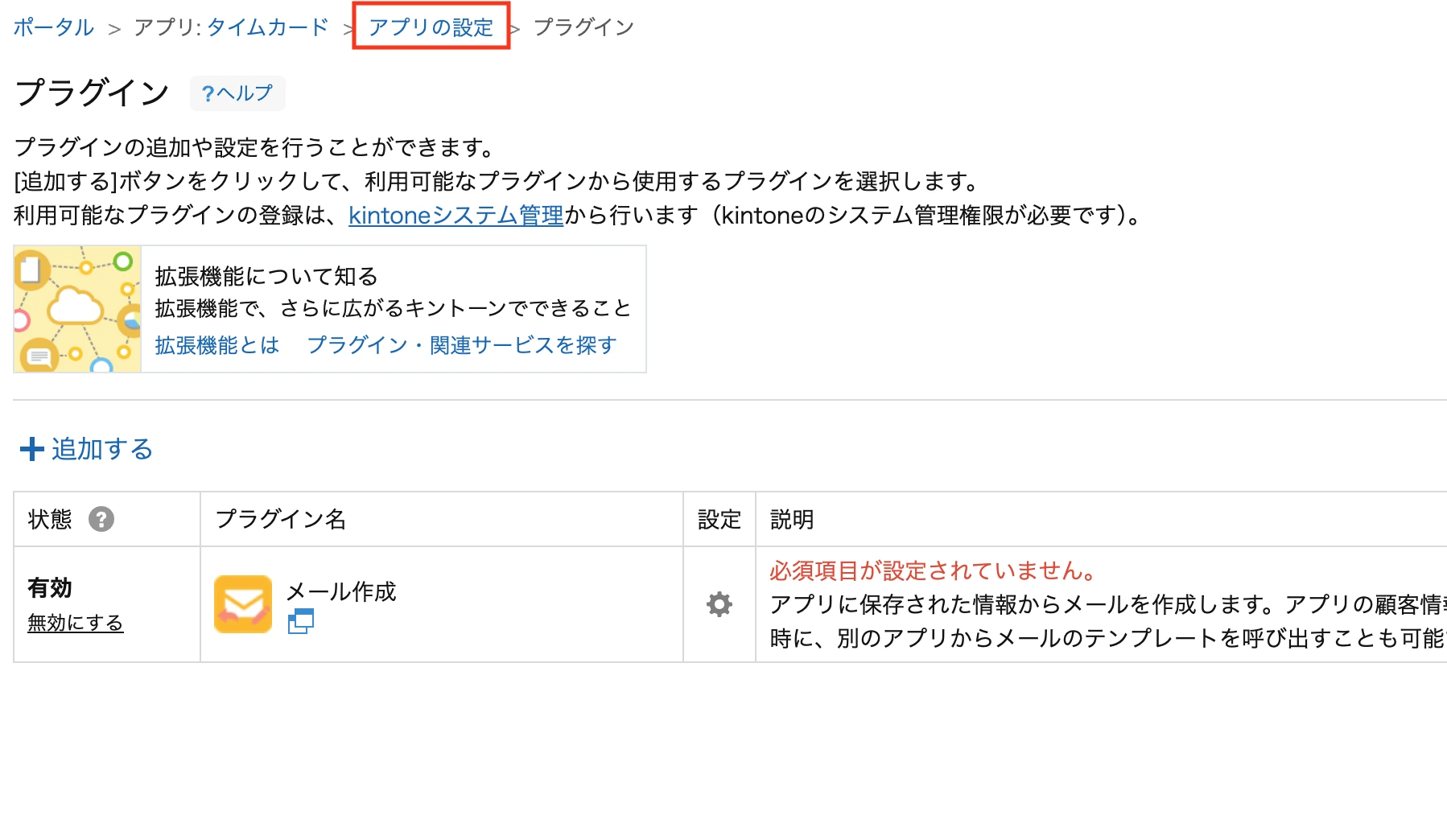The image size is (1447, 840).
Task: Open the タイムカード app breadcrumb link
Action: click(268, 27)
